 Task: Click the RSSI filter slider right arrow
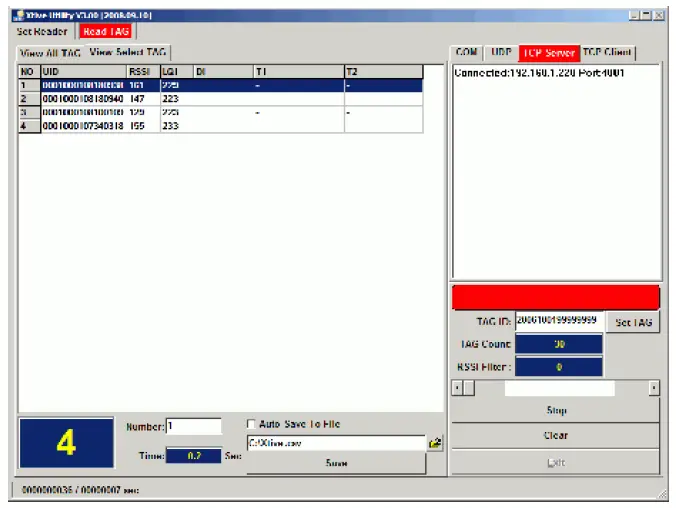point(654,388)
